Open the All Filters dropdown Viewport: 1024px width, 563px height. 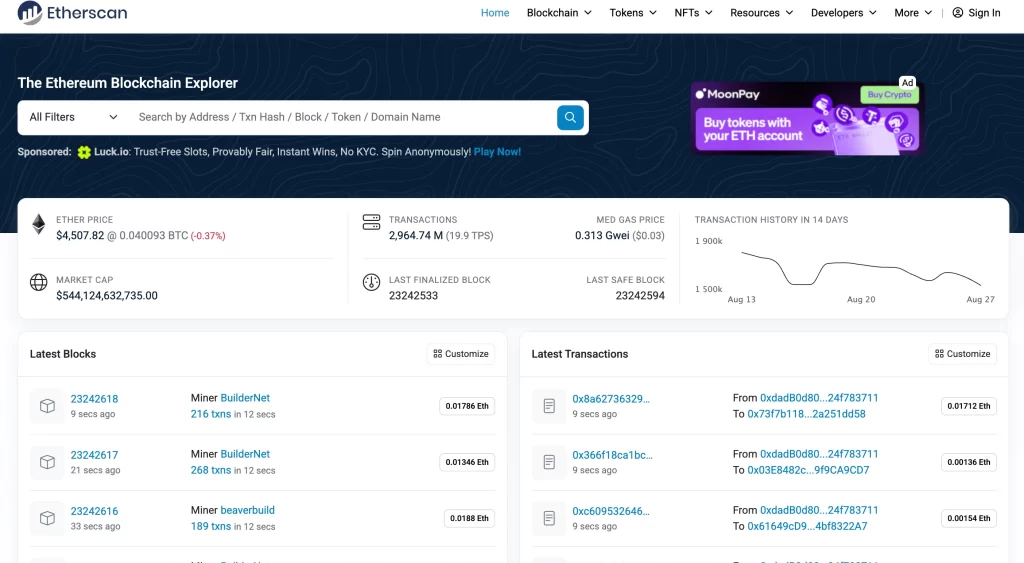click(x=73, y=118)
